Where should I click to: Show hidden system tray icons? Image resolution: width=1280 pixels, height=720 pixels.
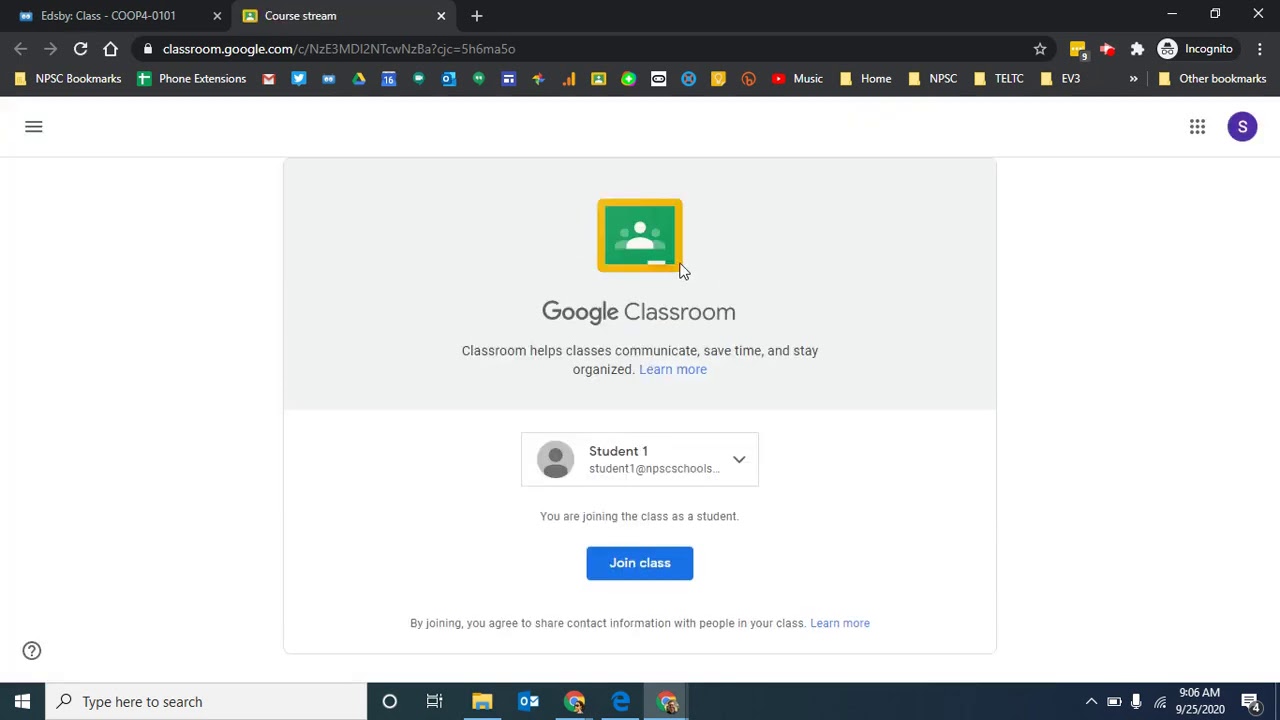(x=1091, y=701)
